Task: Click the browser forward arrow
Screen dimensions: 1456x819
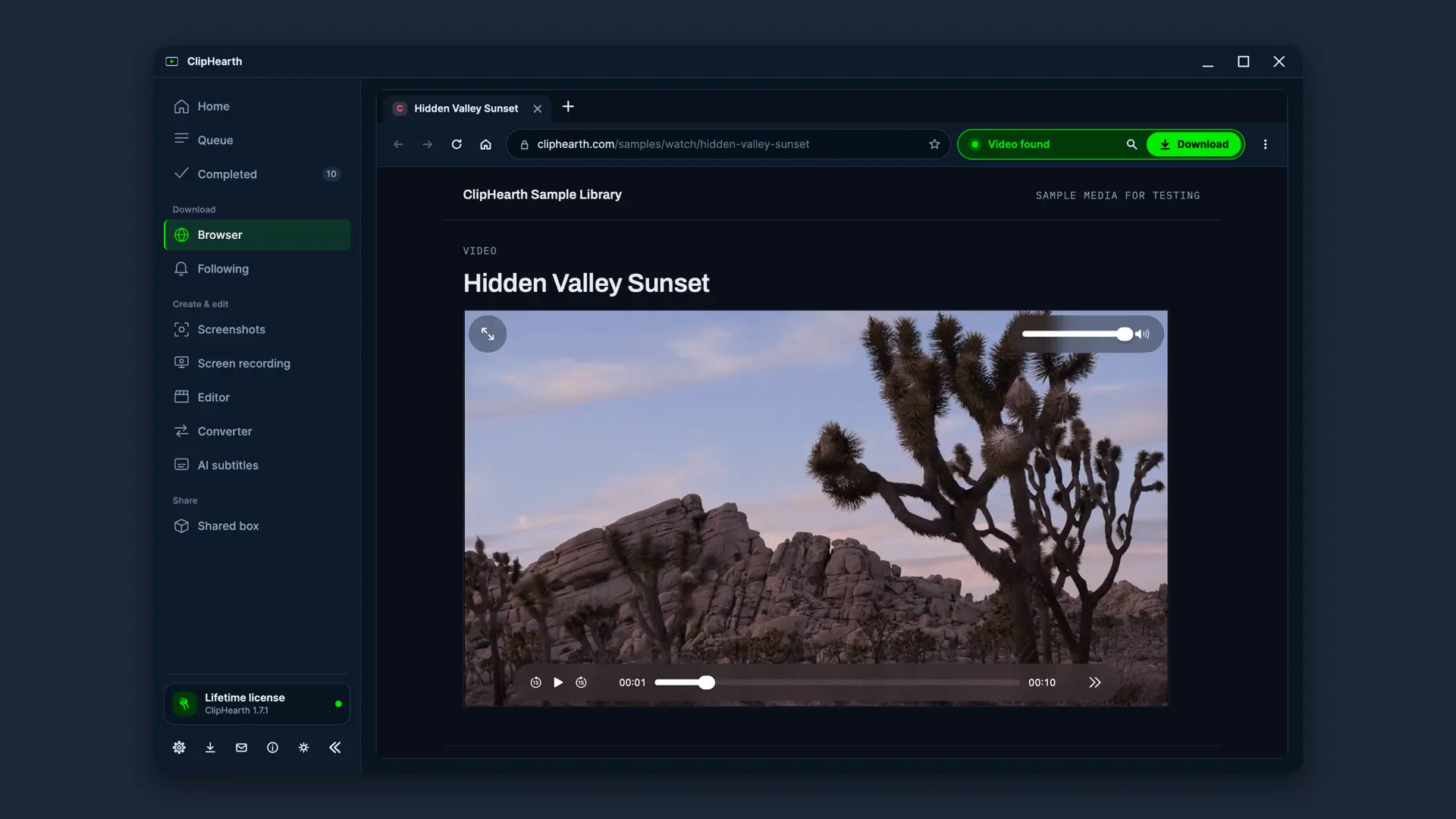Action: click(428, 144)
